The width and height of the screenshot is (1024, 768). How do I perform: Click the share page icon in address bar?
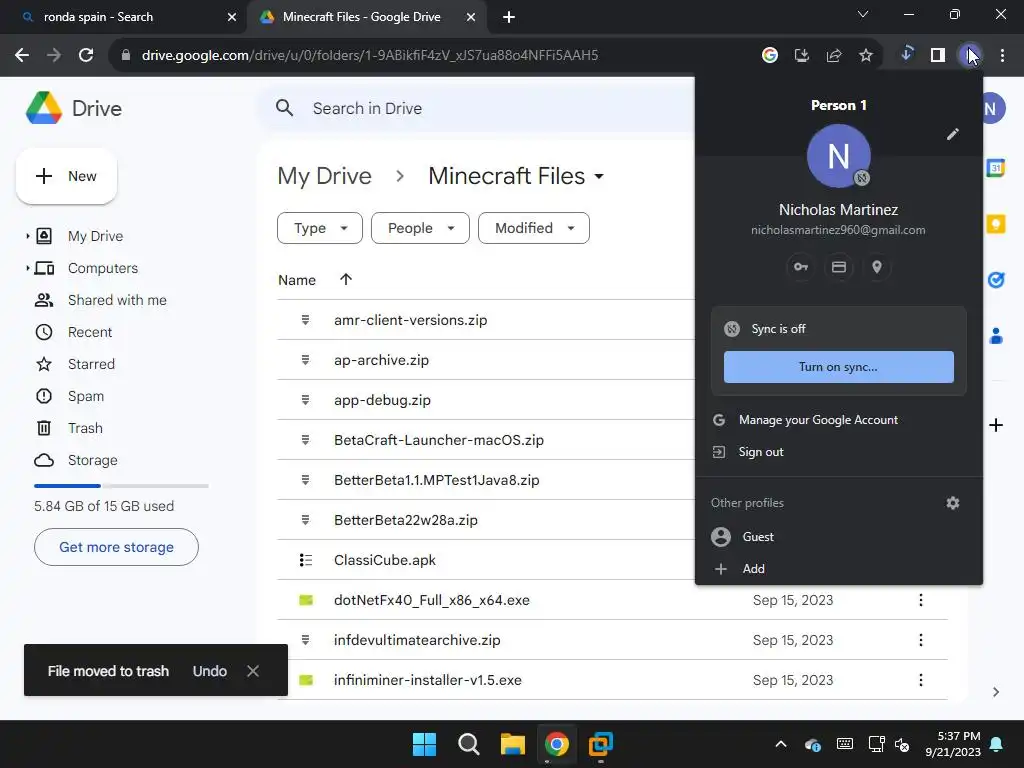[834, 55]
